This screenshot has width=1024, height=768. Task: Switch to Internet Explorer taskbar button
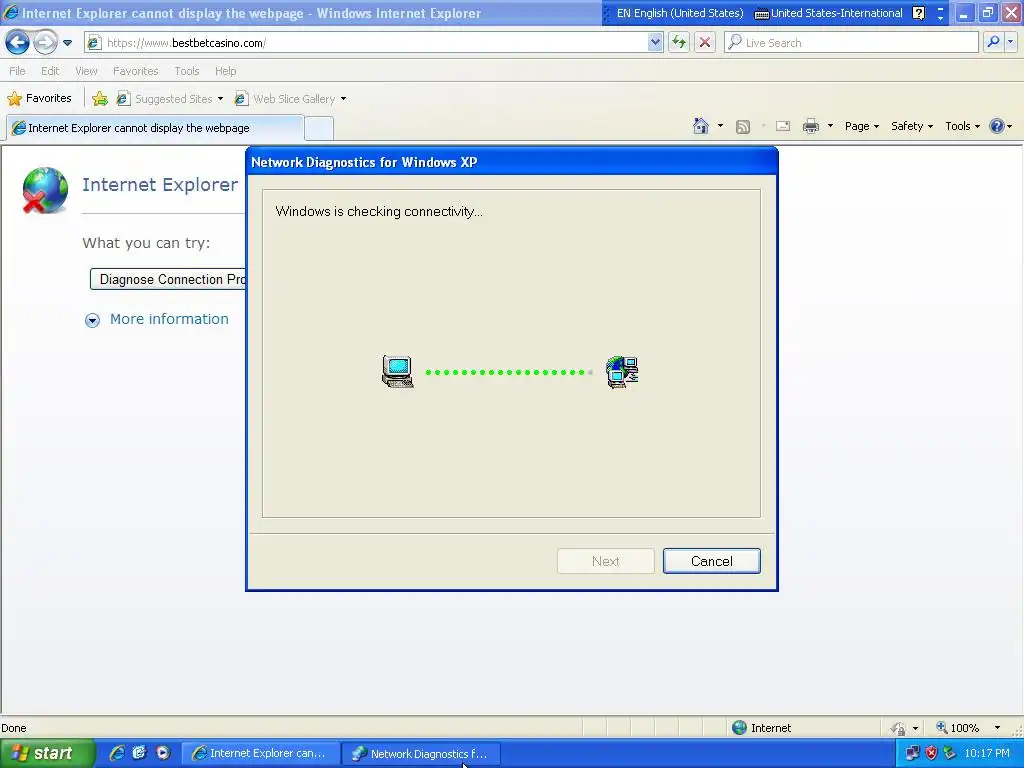[260, 754]
